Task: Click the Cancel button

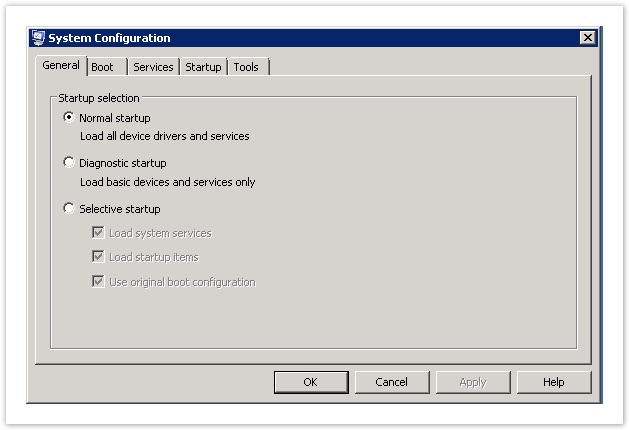Action: [391, 382]
